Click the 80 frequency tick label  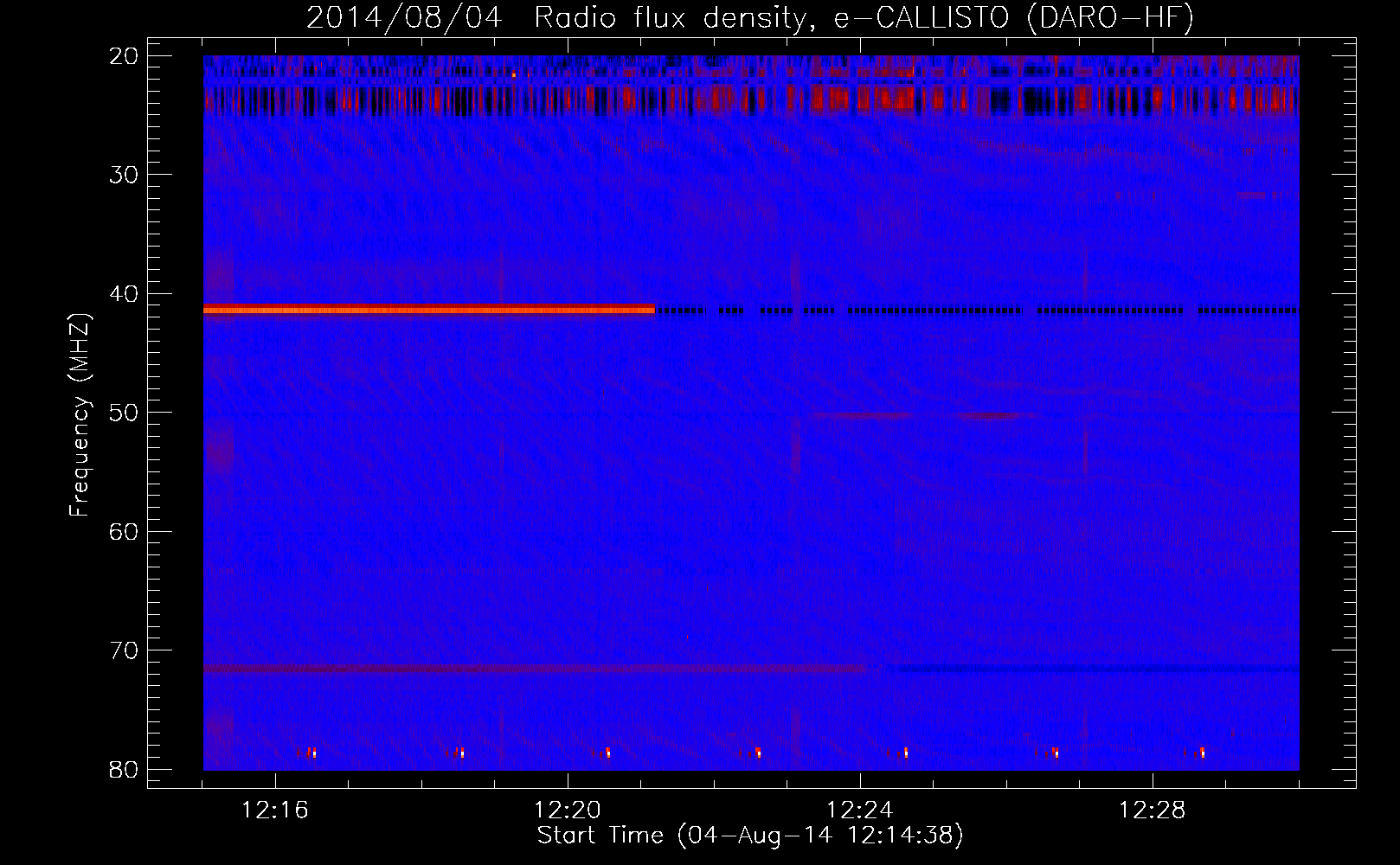125,770
